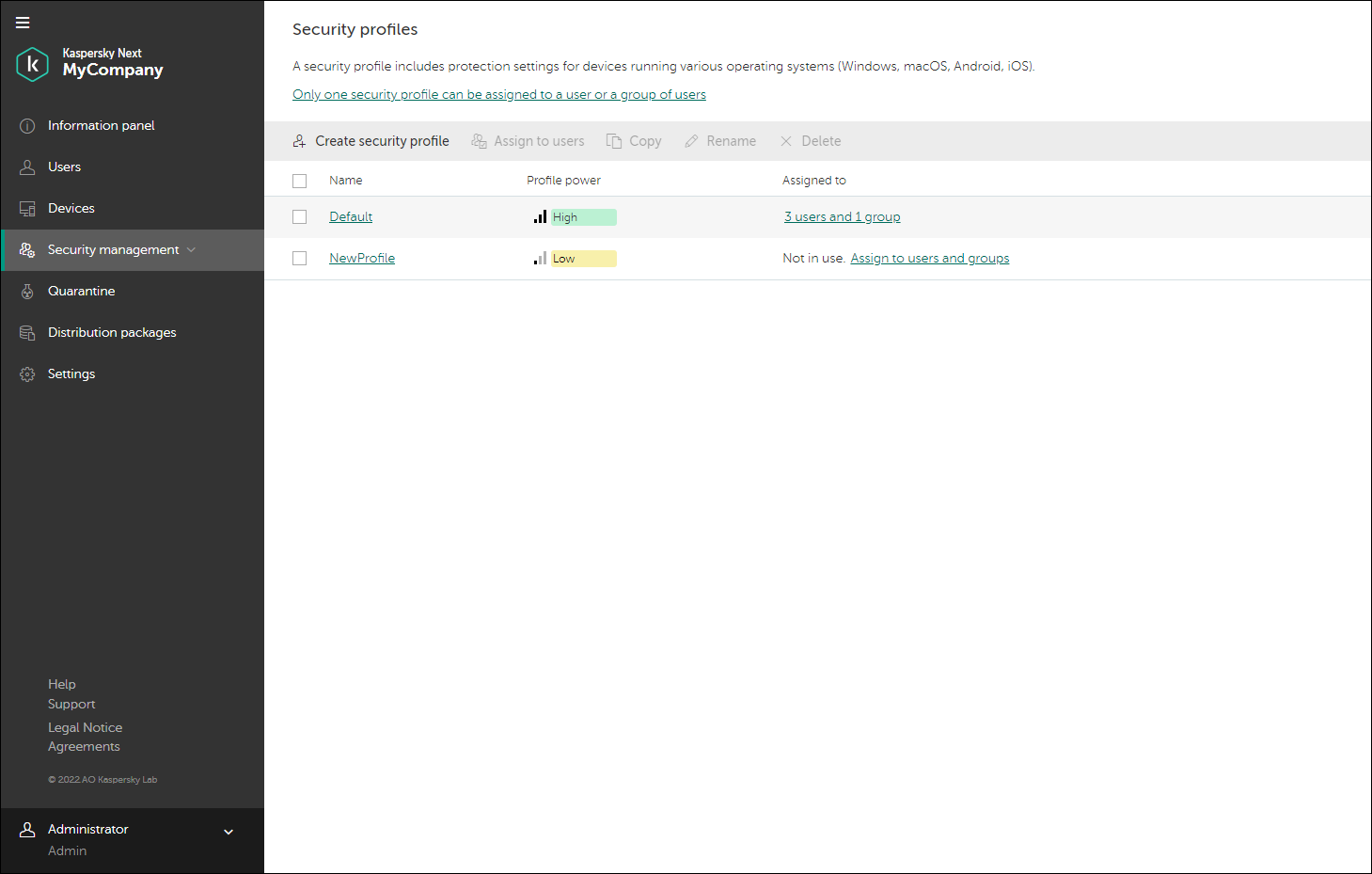Open the 3 users and 1 group link
Image resolution: width=1372 pixels, height=874 pixels.
(x=843, y=217)
